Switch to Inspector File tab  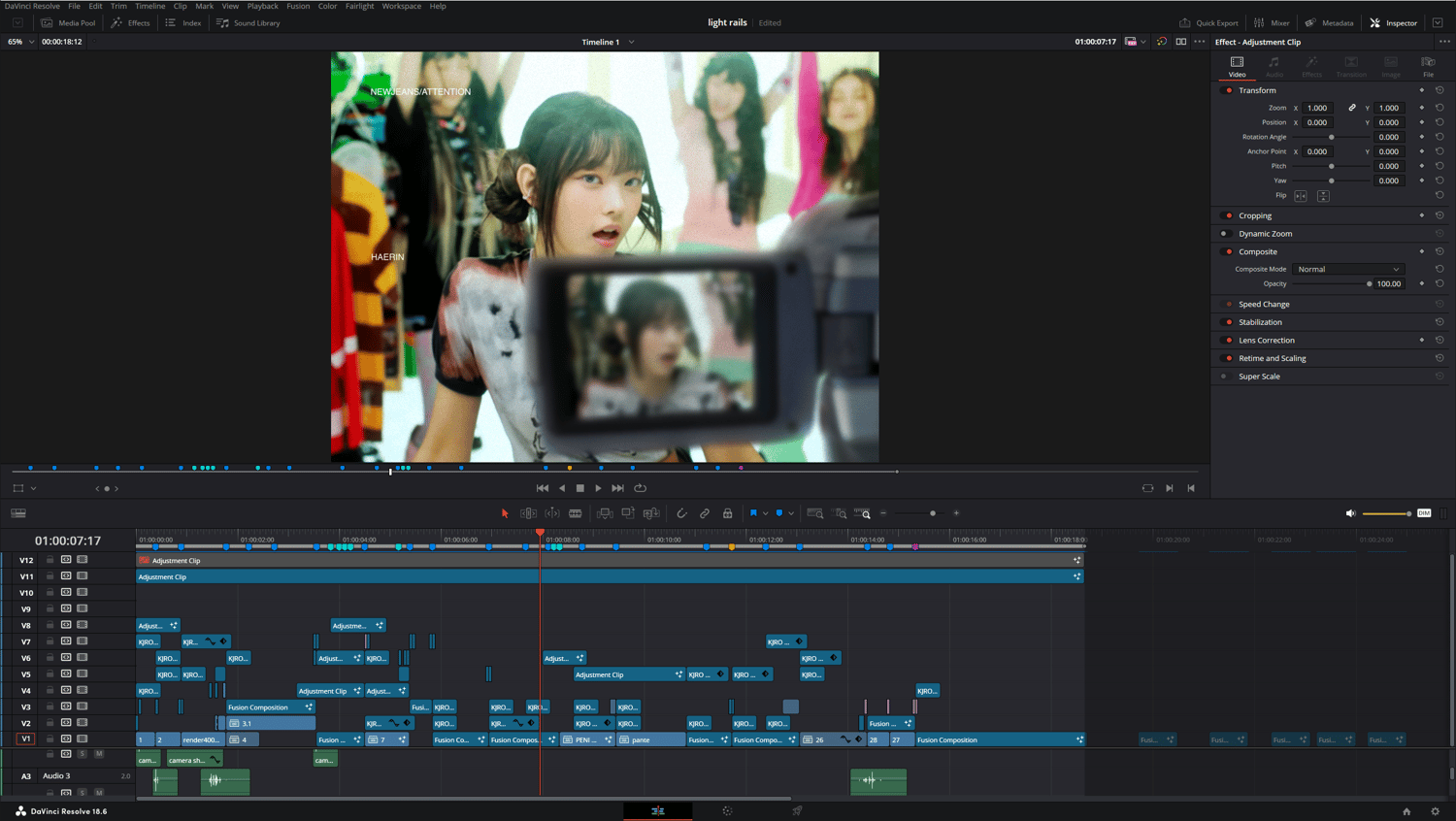point(1428,66)
